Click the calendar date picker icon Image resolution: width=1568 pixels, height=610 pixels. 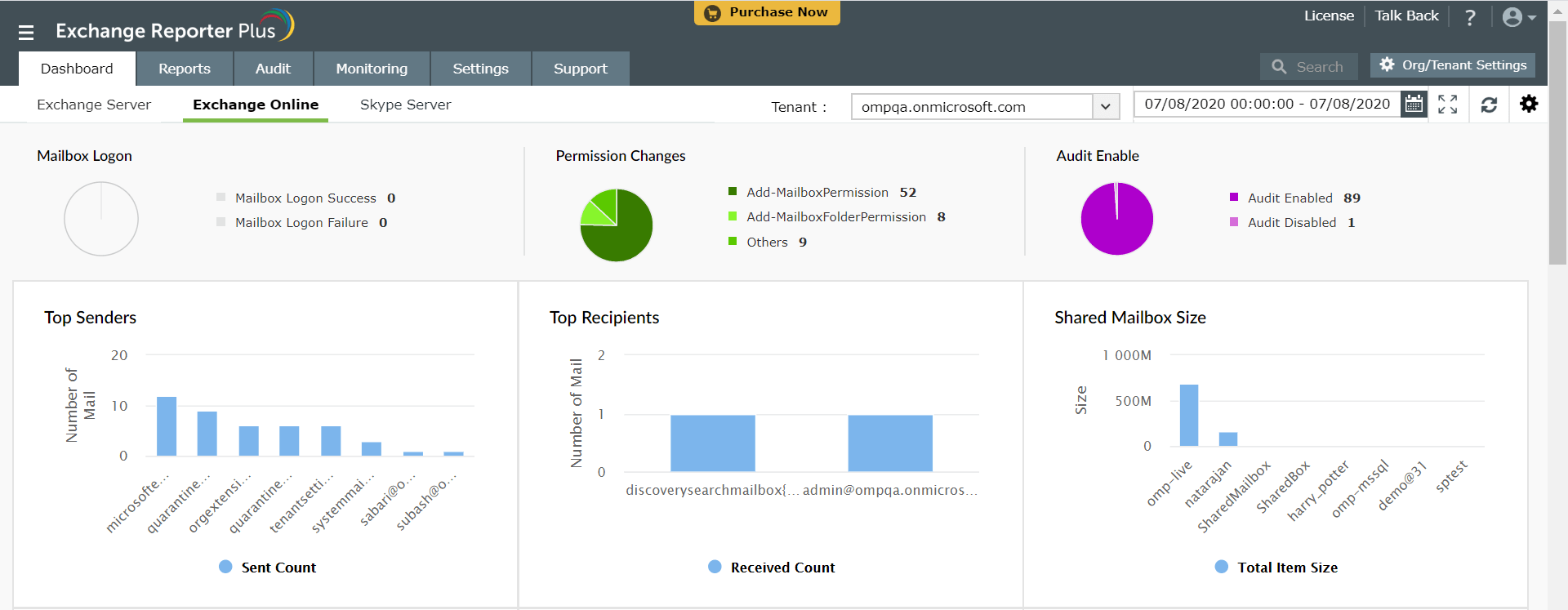pos(1414,105)
